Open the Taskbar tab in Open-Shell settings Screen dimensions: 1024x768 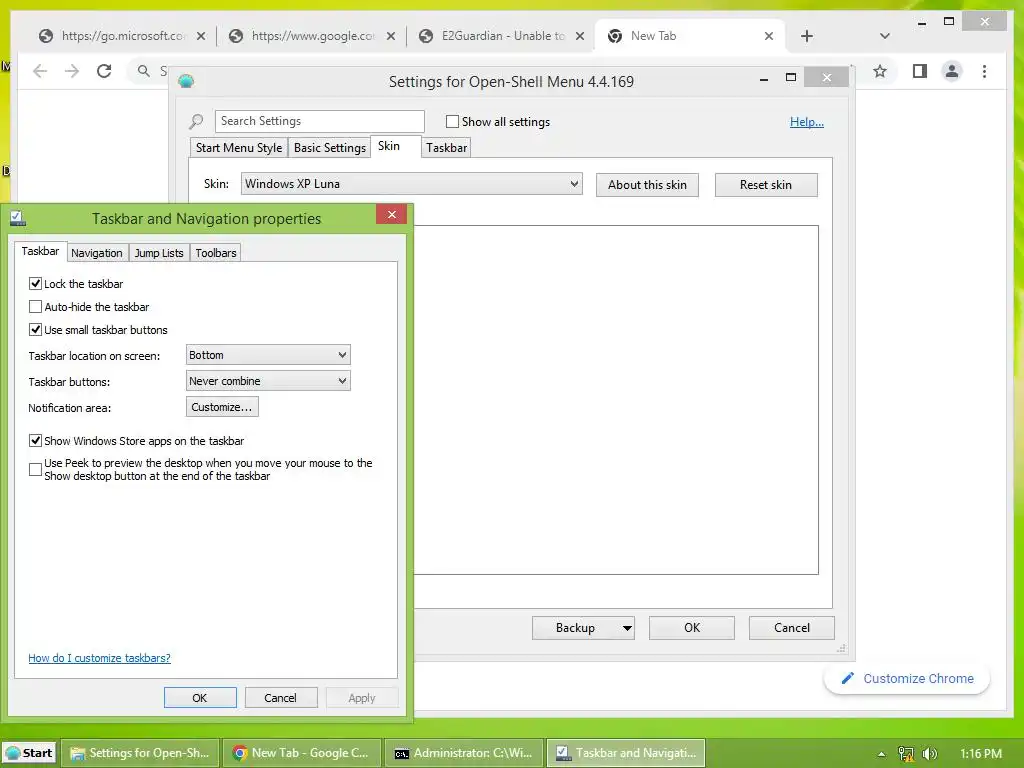(x=447, y=148)
